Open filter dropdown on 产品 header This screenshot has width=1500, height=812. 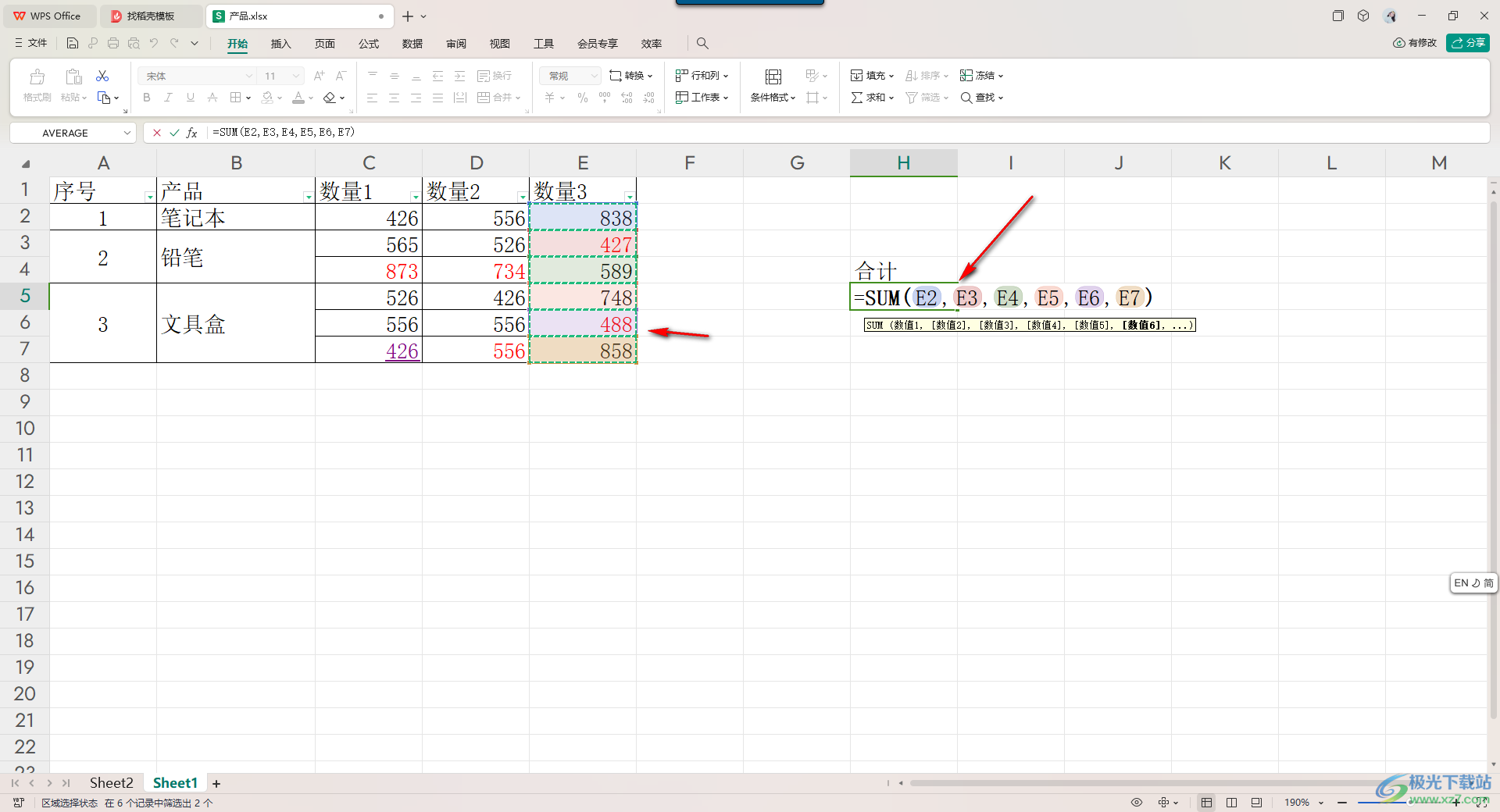[x=308, y=196]
